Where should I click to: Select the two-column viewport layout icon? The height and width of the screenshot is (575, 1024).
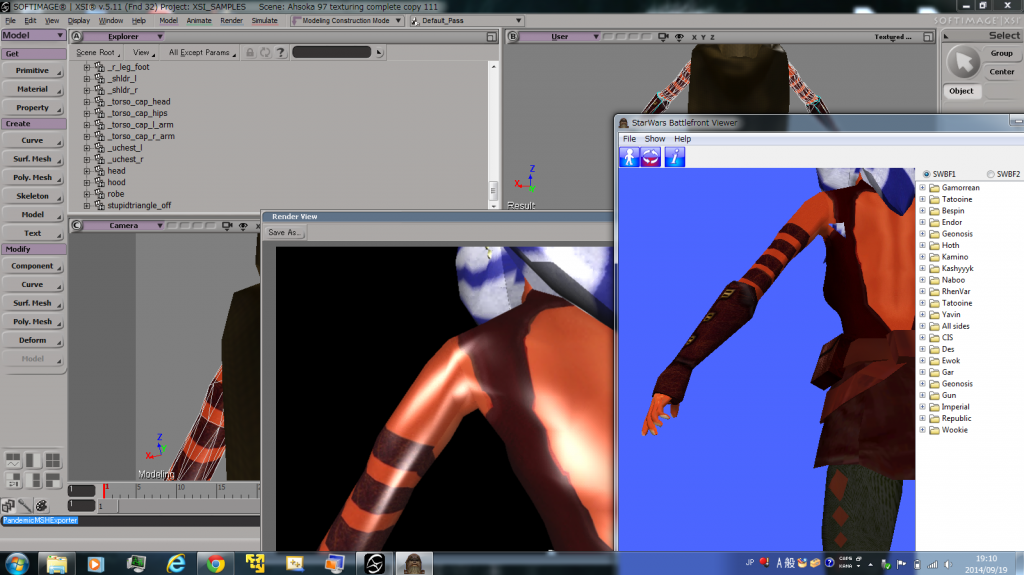point(33,461)
